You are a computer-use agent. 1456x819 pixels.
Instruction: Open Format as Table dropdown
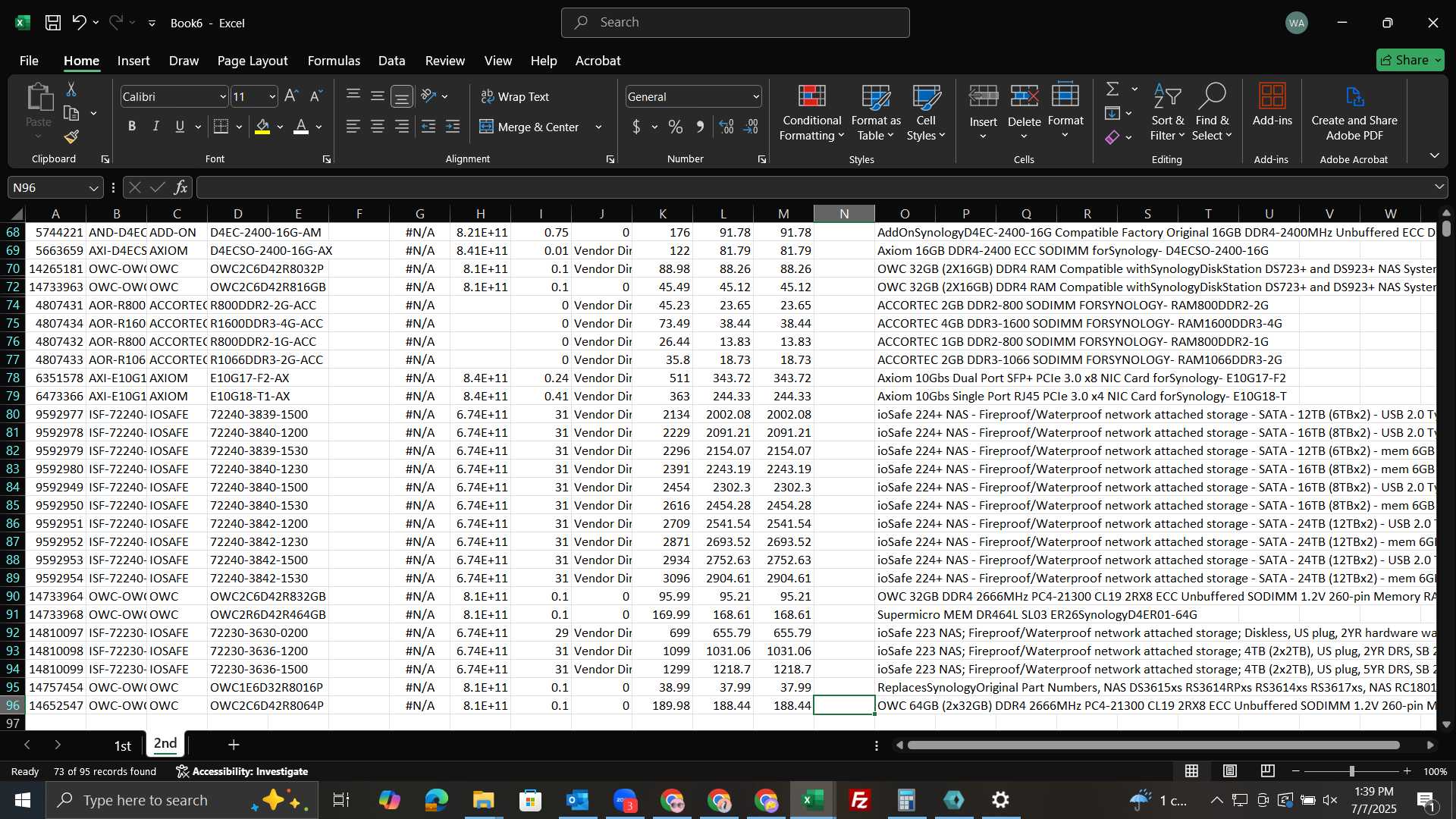pos(875,112)
